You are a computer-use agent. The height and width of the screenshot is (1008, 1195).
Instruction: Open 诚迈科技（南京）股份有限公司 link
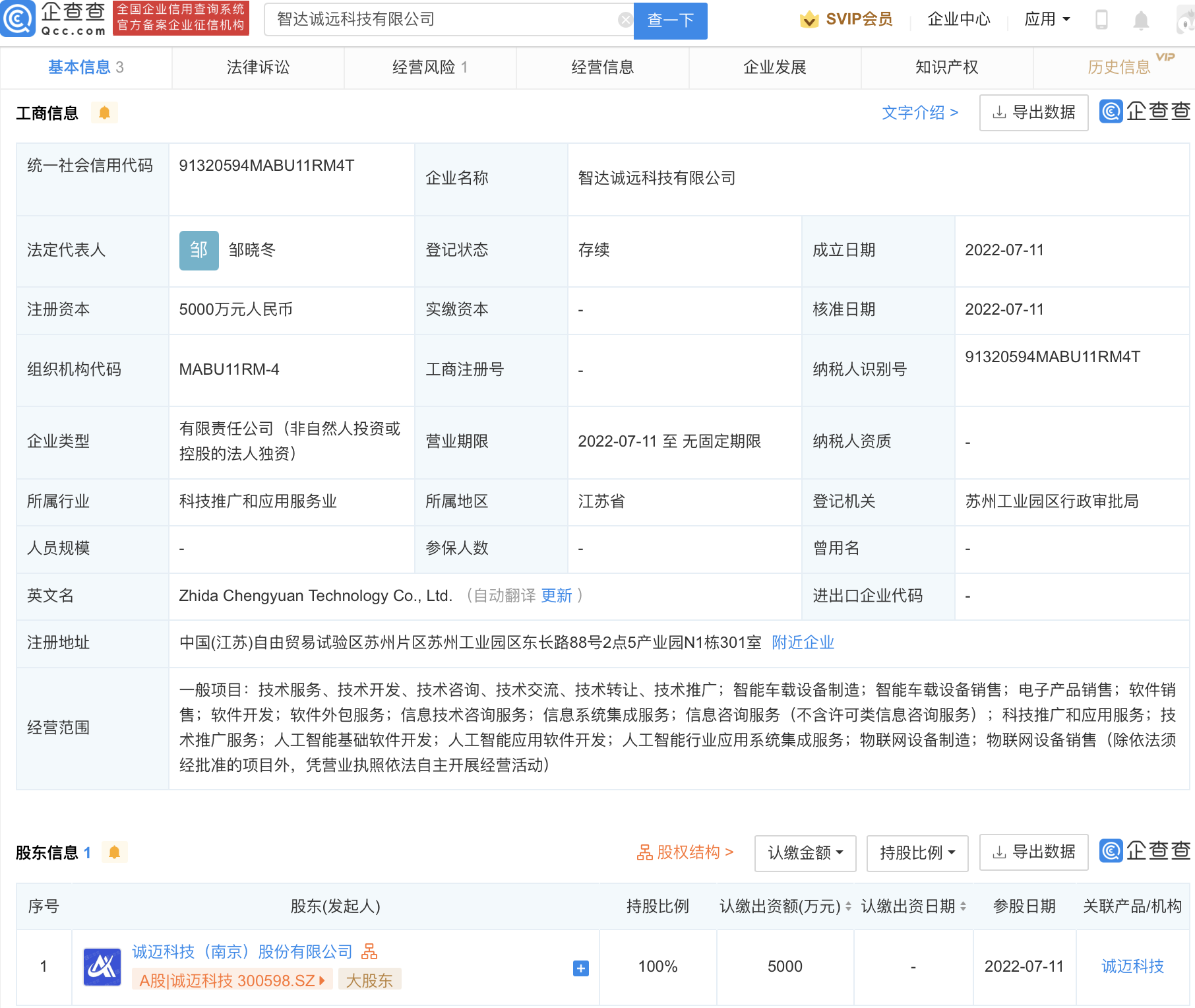[x=243, y=951]
